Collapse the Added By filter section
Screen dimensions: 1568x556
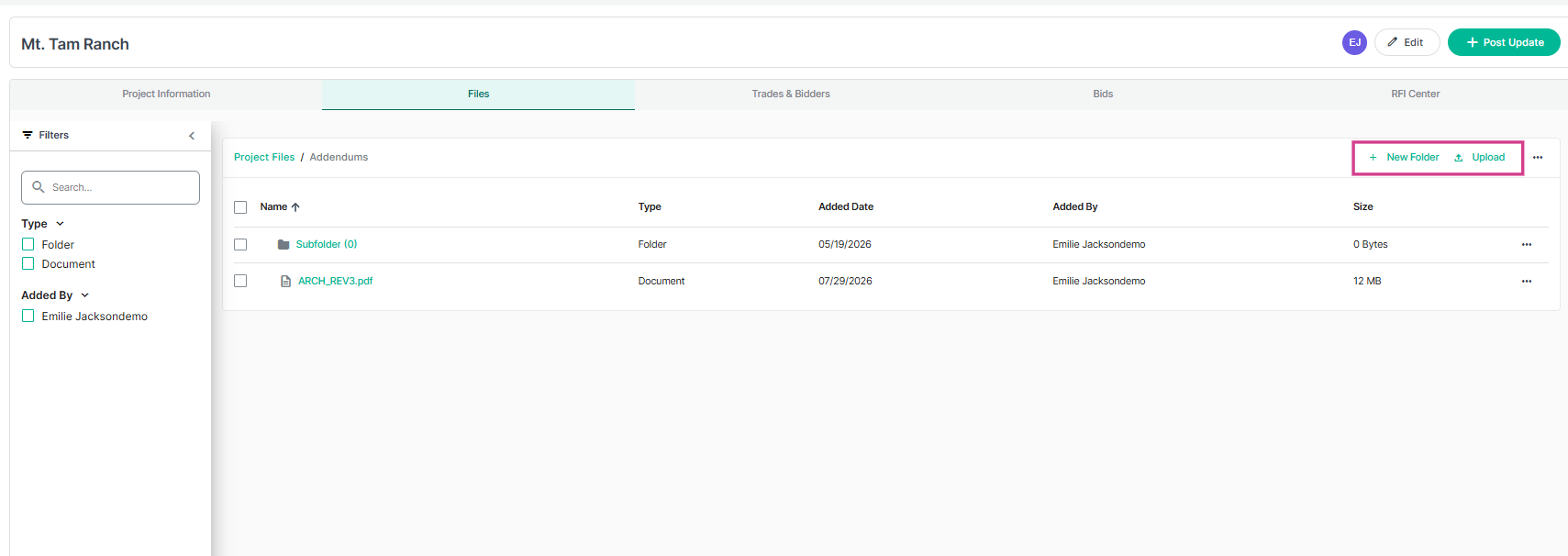tap(84, 295)
